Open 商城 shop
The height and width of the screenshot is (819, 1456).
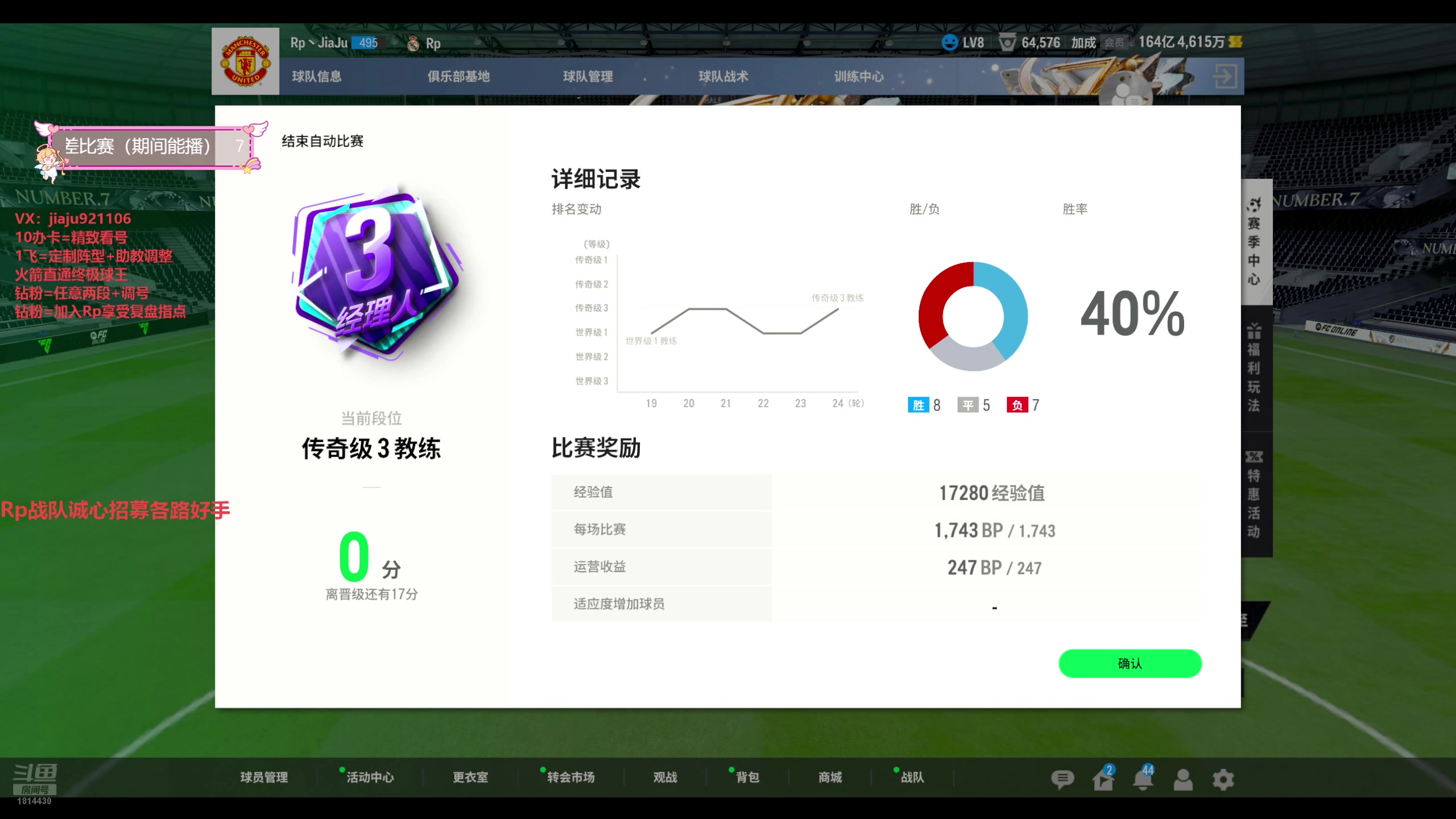coord(830,777)
